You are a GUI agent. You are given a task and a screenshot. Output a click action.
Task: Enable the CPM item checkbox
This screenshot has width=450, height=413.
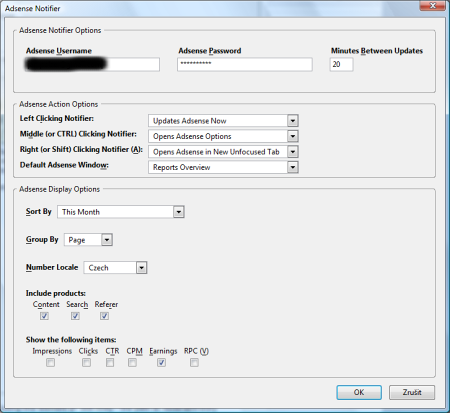coord(132,362)
